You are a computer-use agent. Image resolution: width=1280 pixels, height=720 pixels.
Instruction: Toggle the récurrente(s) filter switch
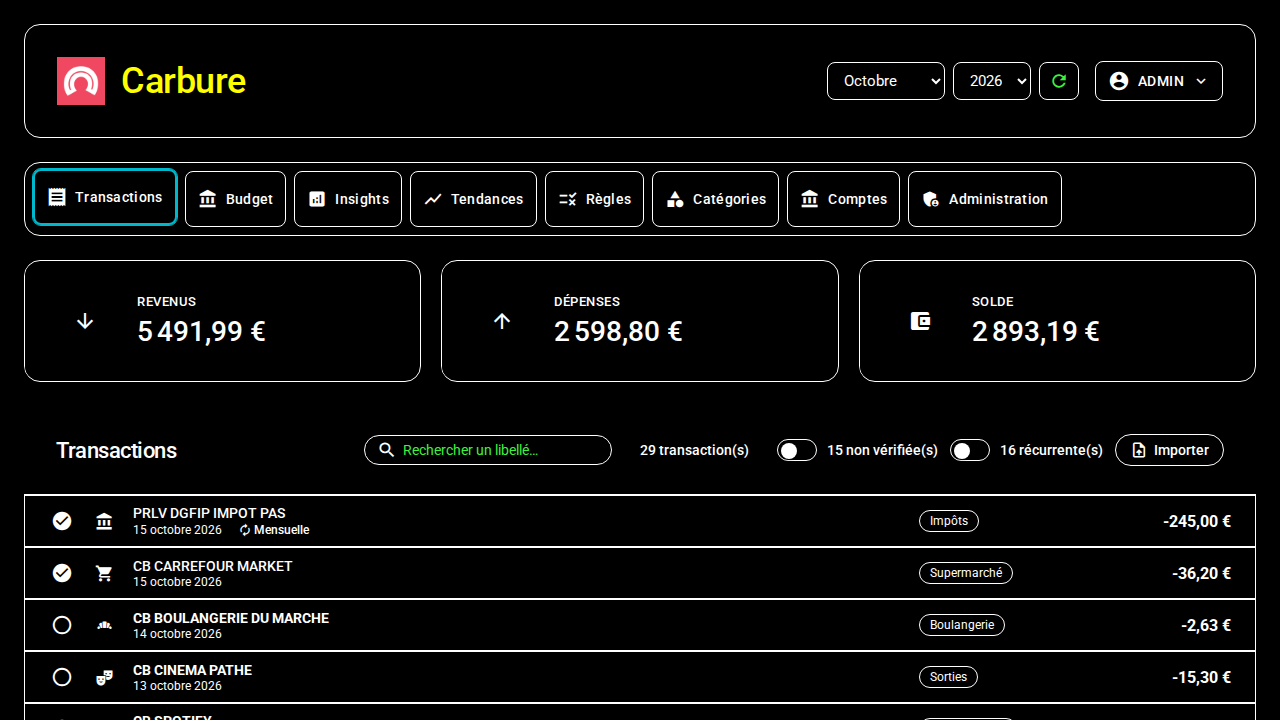970,450
